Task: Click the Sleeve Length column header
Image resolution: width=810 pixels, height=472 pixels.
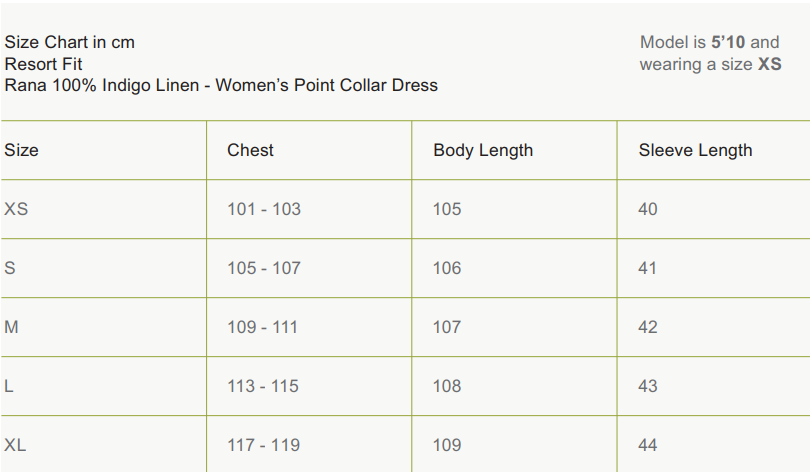Action: coord(695,150)
